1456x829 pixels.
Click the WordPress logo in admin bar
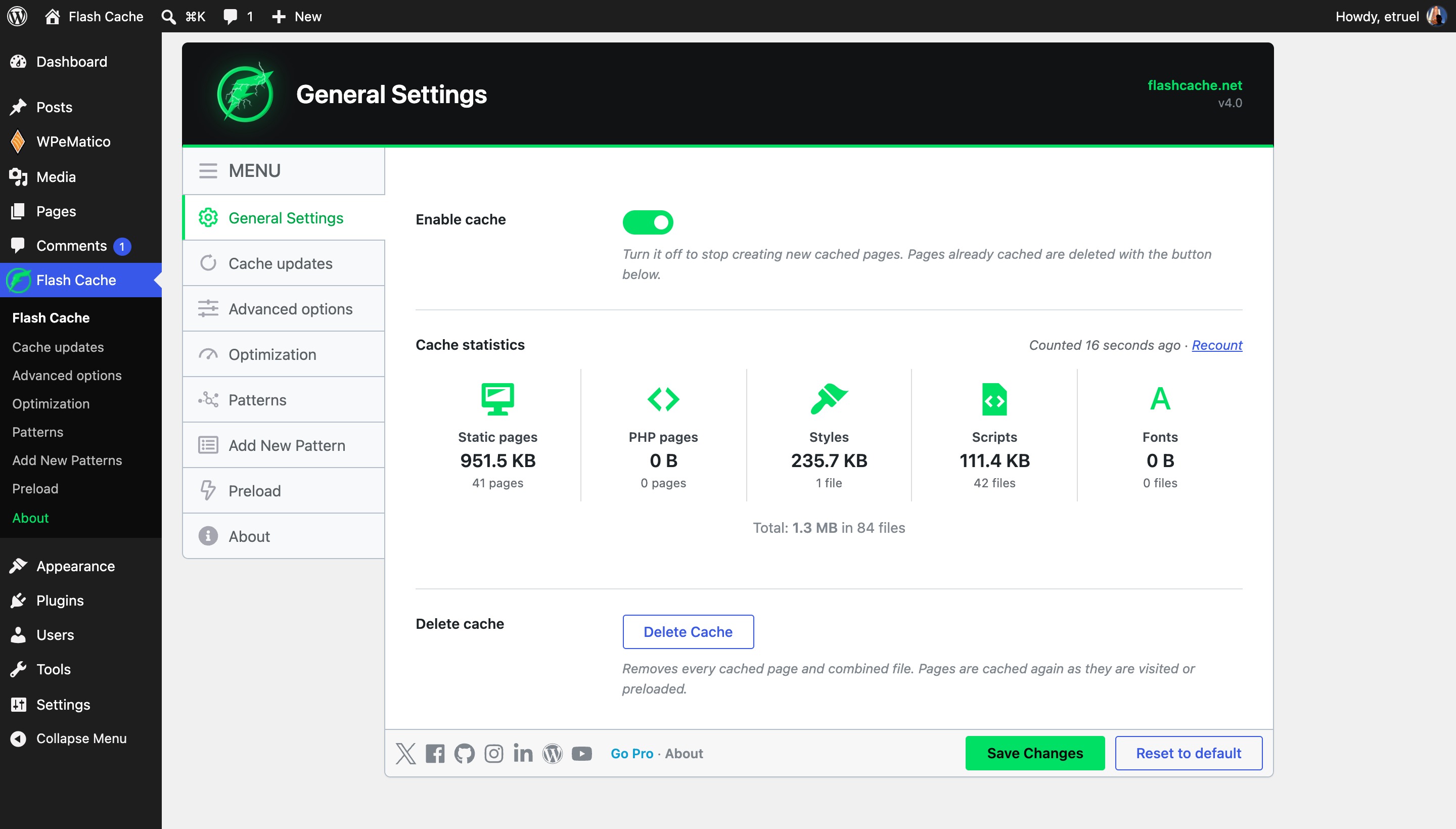tap(18, 16)
